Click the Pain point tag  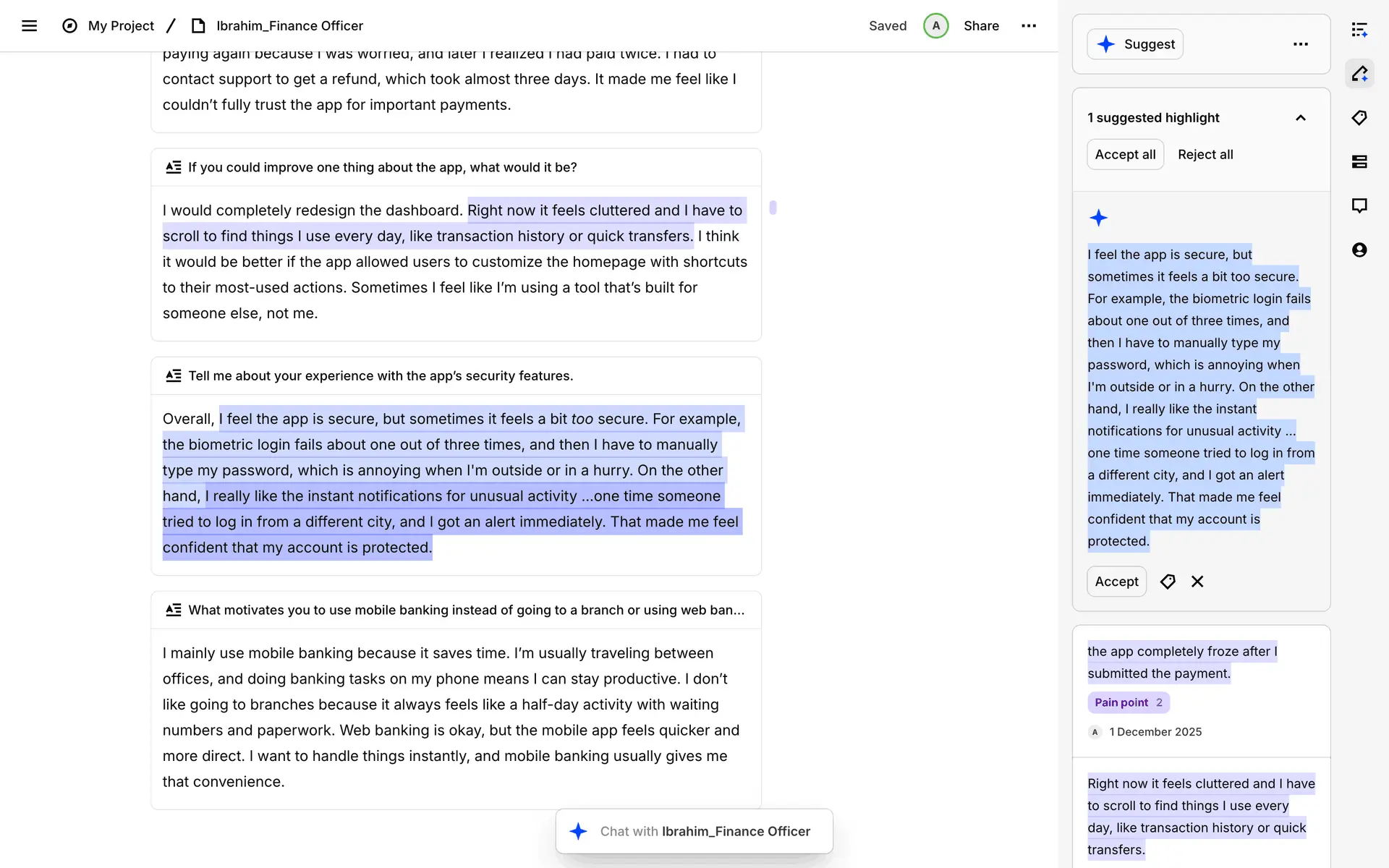tap(1128, 702)
